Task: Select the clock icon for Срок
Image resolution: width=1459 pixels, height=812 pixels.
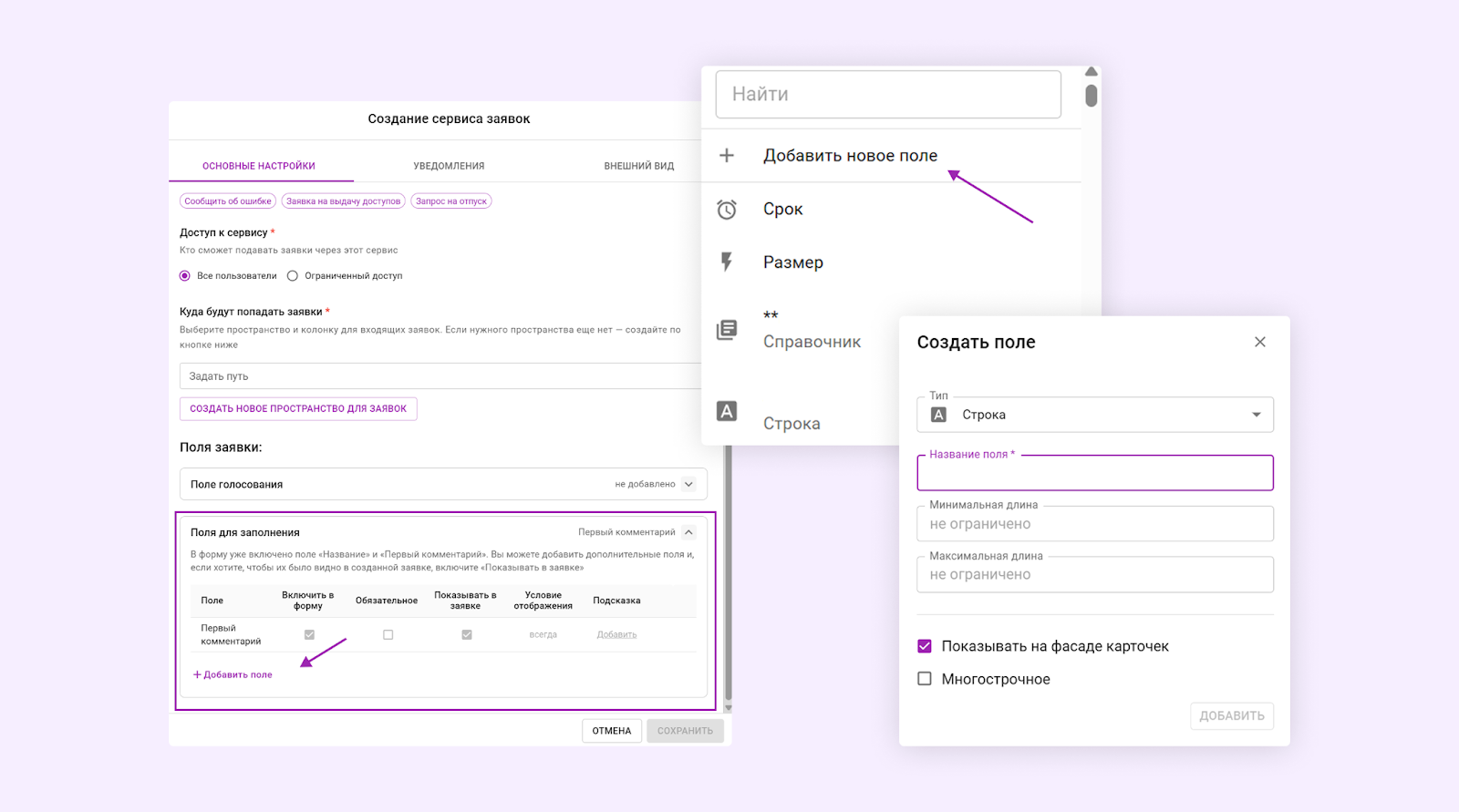Action: (727, 210)
